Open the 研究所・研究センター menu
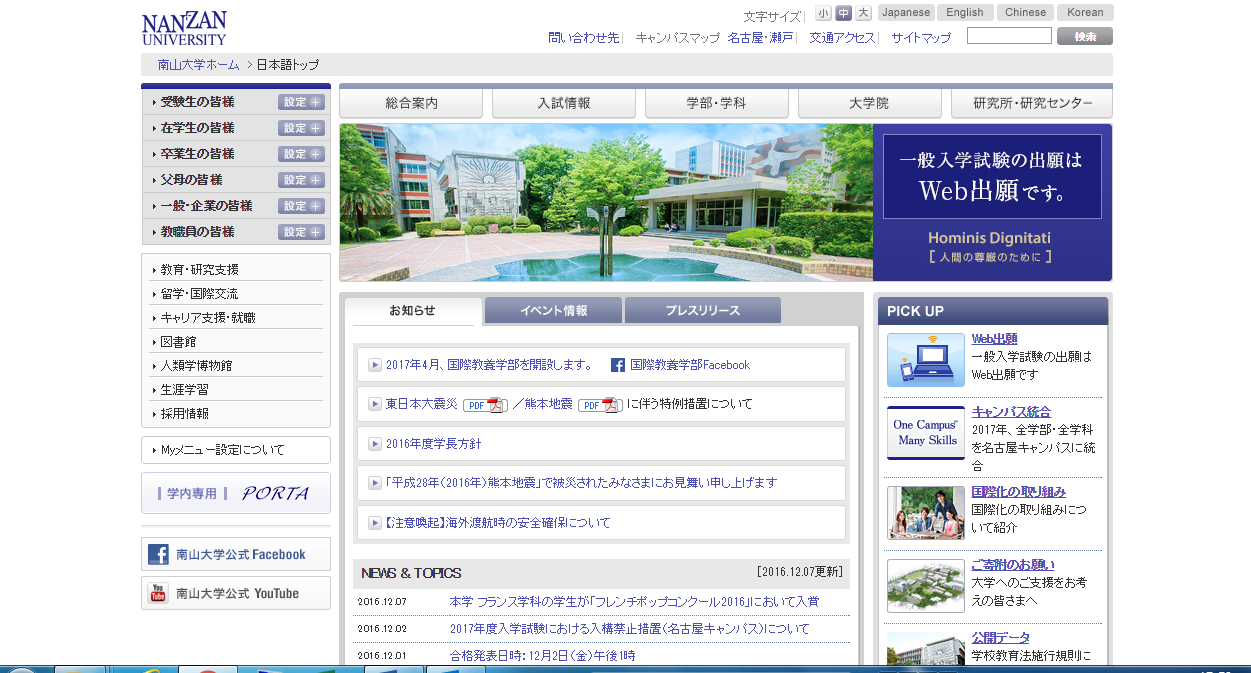 click(x=1032, y=103)
